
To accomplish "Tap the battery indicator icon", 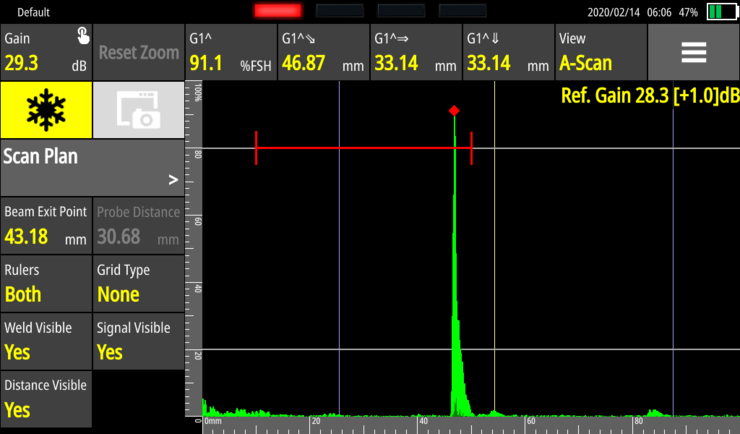I will pyautogui.click(x=723, y=12).
